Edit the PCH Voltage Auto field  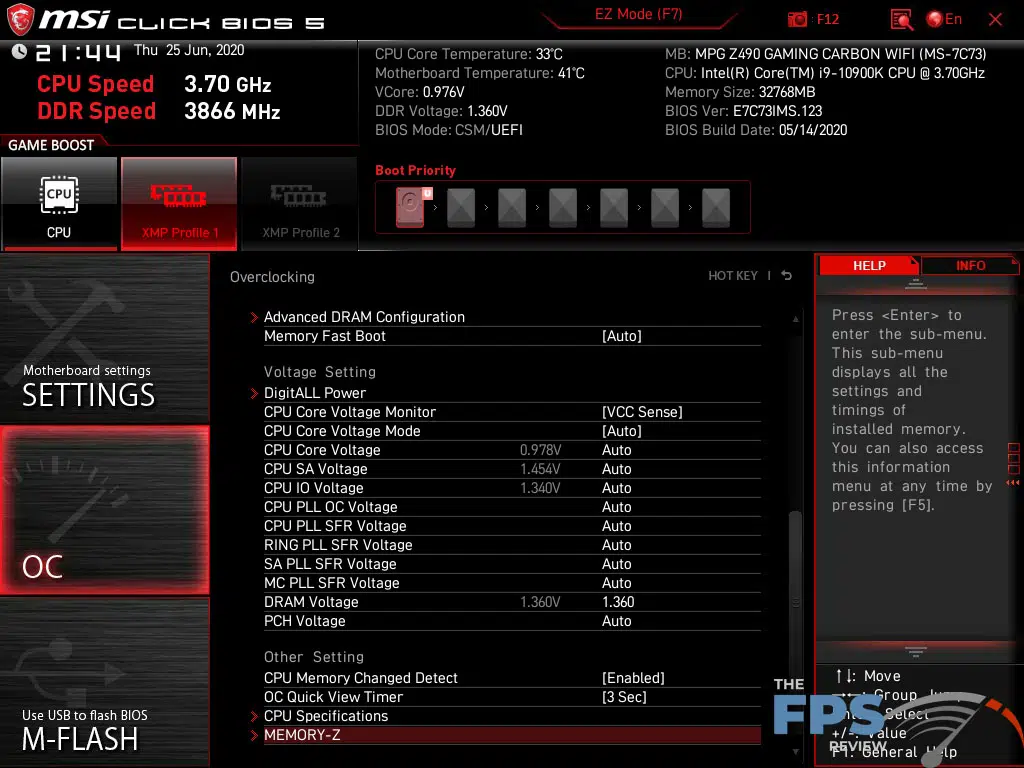[616, 620]
